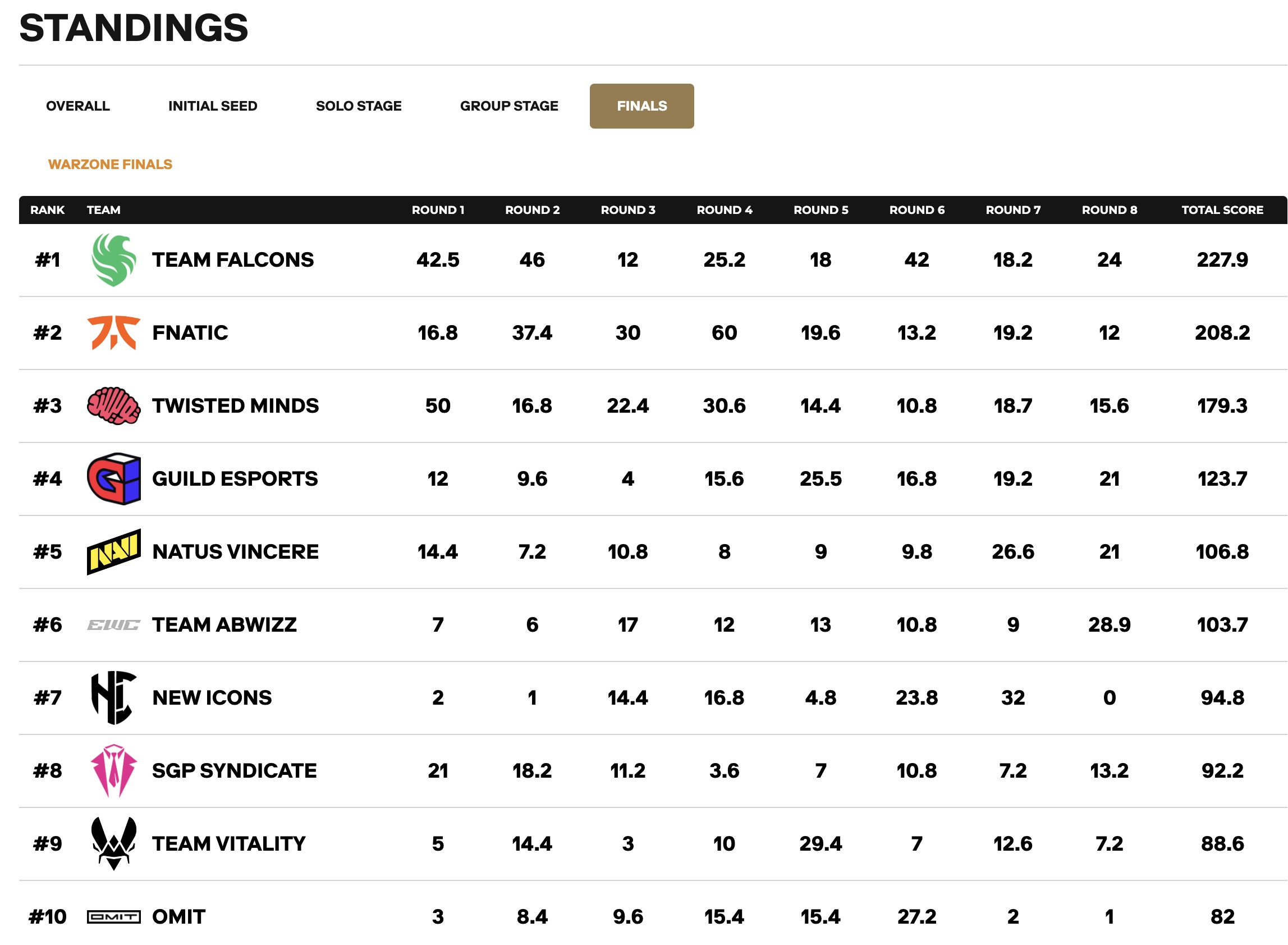The image size is (1288, 945).
Task: Click the Round 1 column header
Action: point(438,210)
